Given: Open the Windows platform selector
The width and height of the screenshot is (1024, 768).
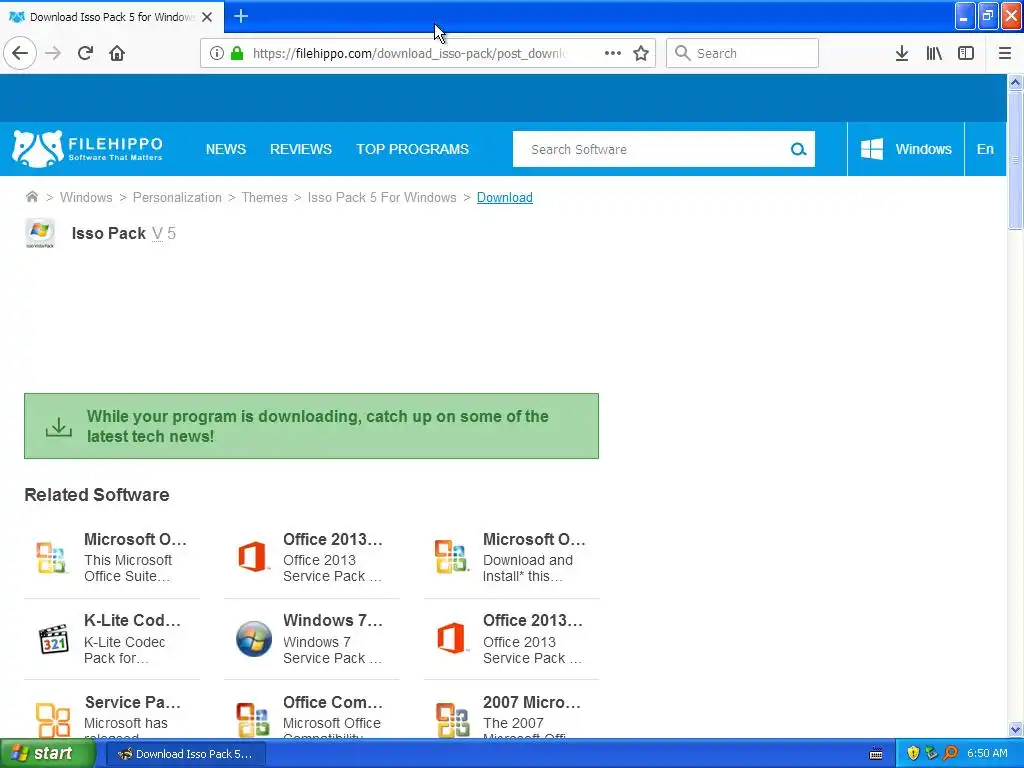Looking at the screenshot, I should pos(906,149).
